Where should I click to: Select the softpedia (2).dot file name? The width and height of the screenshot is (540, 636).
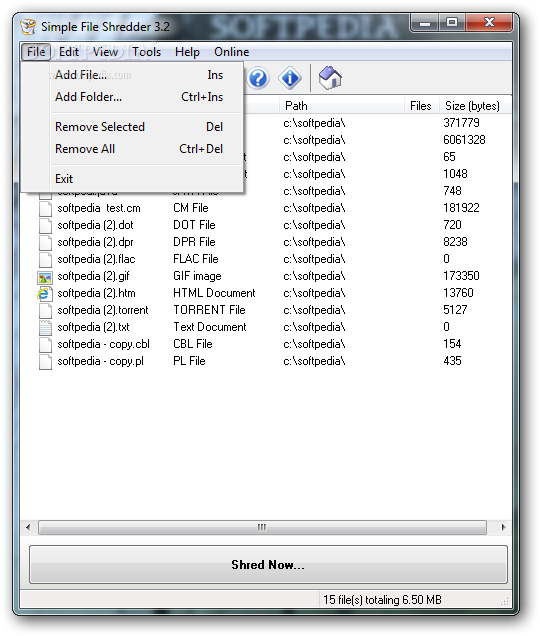(95, 226)
